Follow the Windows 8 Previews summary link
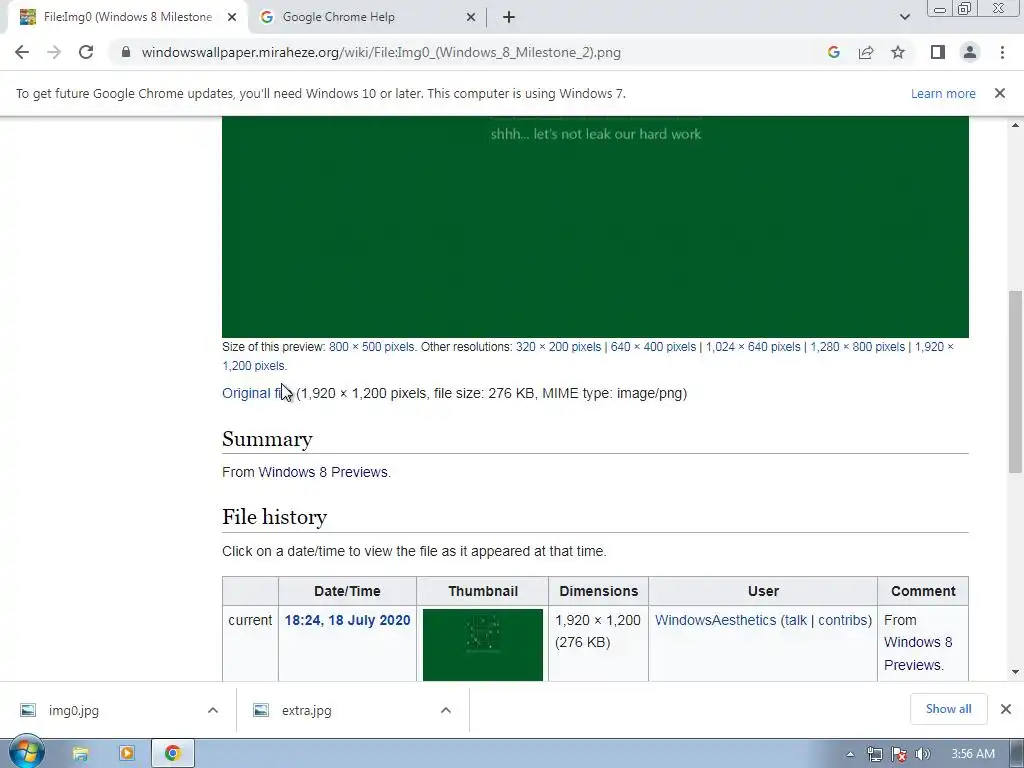 (323, 472)
